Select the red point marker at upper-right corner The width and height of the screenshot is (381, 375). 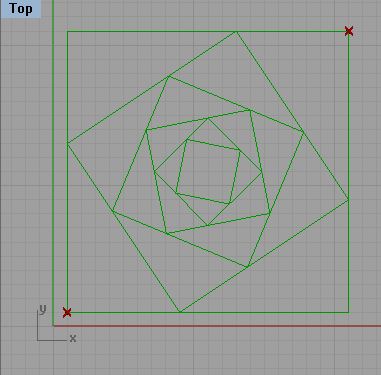[x=349, y=31]
